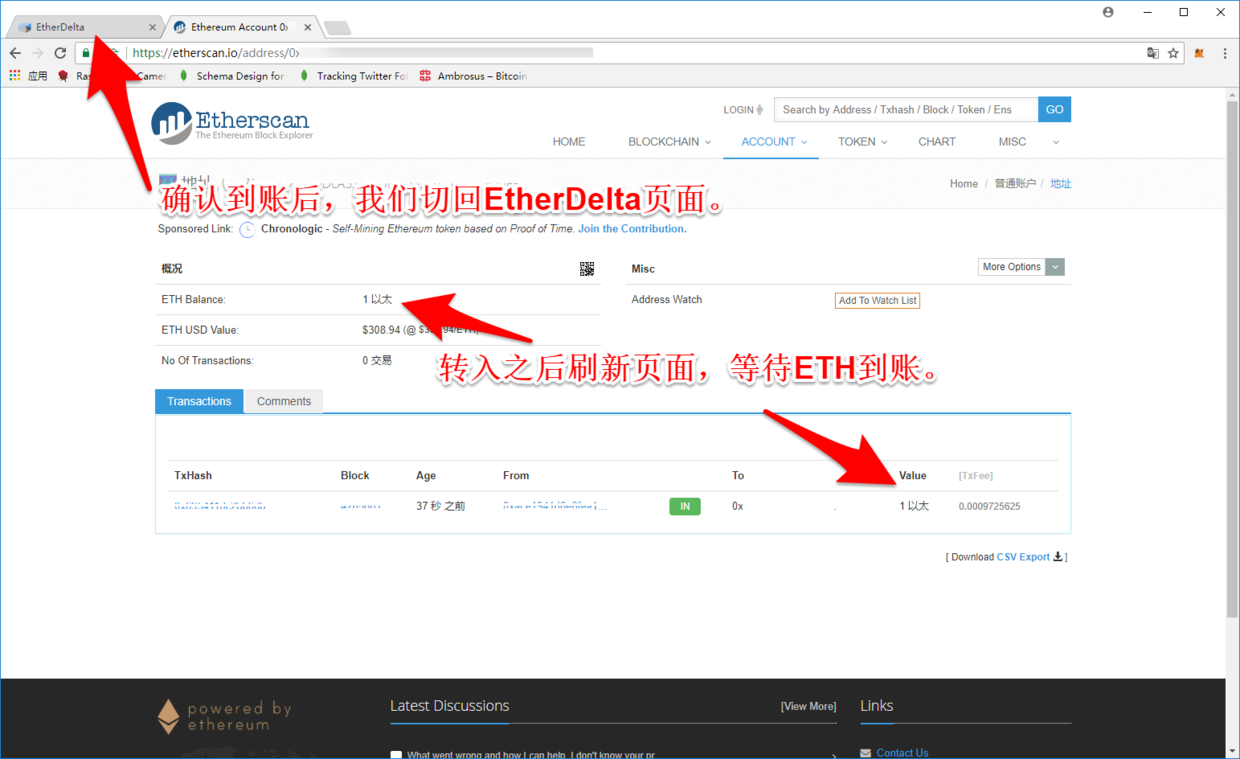Viewport: 1240px width, 759px height.
Task: Click the TxFee value 0.0009725625
Action: [x=989, y=506]
